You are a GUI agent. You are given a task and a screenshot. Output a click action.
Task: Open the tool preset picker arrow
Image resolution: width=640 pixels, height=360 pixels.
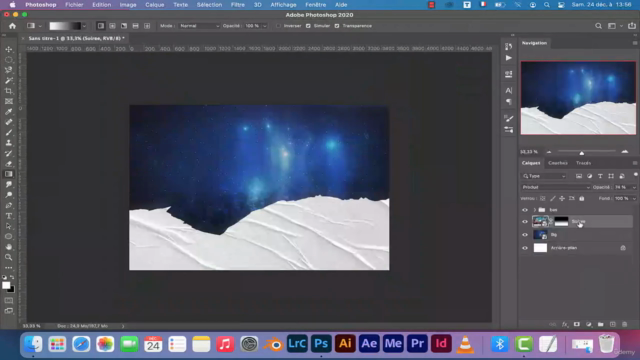coord(40,26)
